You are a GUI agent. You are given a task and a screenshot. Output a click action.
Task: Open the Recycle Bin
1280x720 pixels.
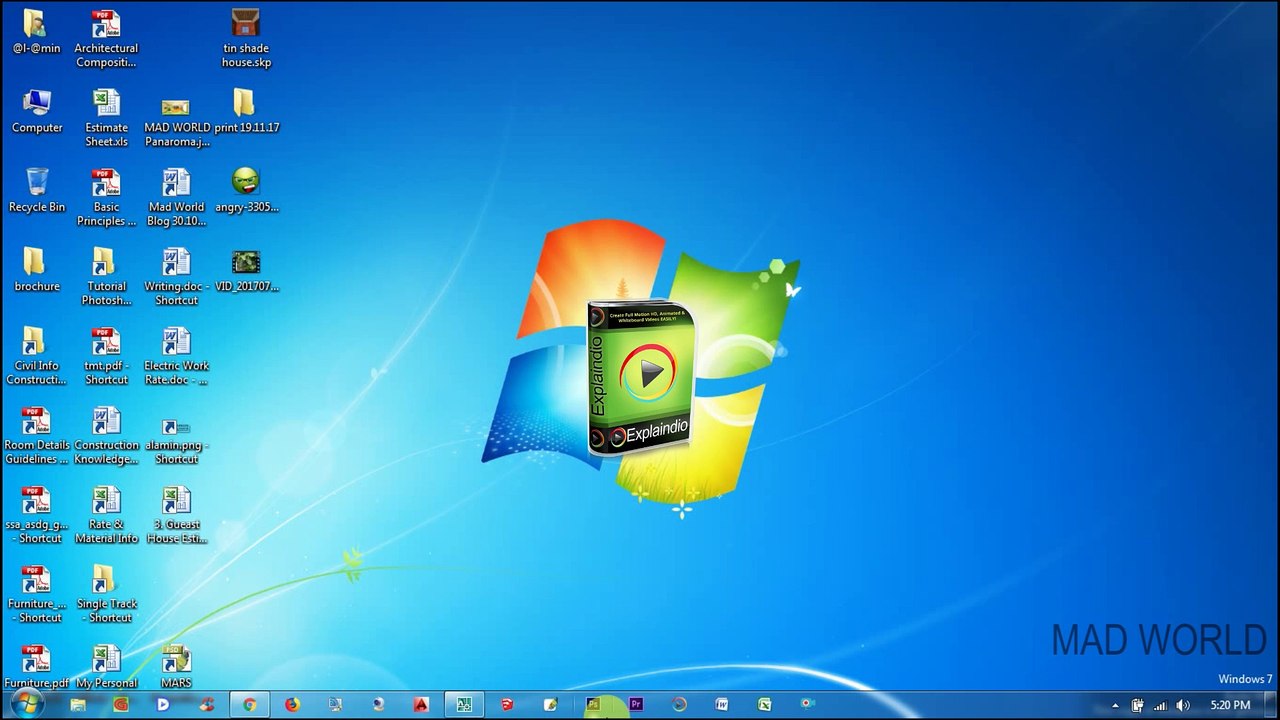[37, 190]
